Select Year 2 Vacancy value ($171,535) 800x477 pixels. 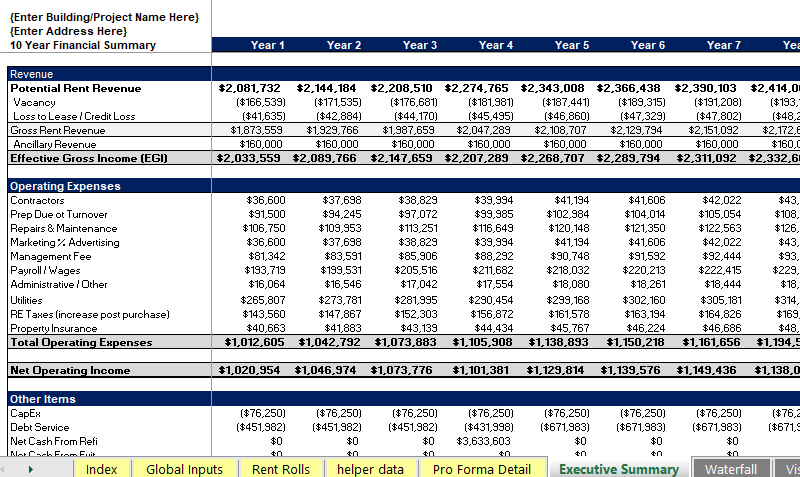click(x=338, y=103)
